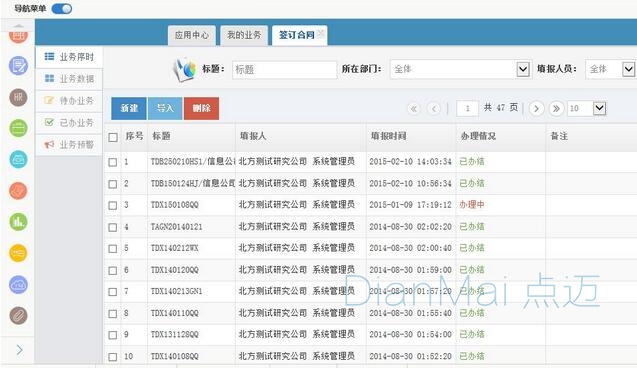Click title cell TDX150108QQ
Viewport: 637px width, 368px height.
coord(175,205)
